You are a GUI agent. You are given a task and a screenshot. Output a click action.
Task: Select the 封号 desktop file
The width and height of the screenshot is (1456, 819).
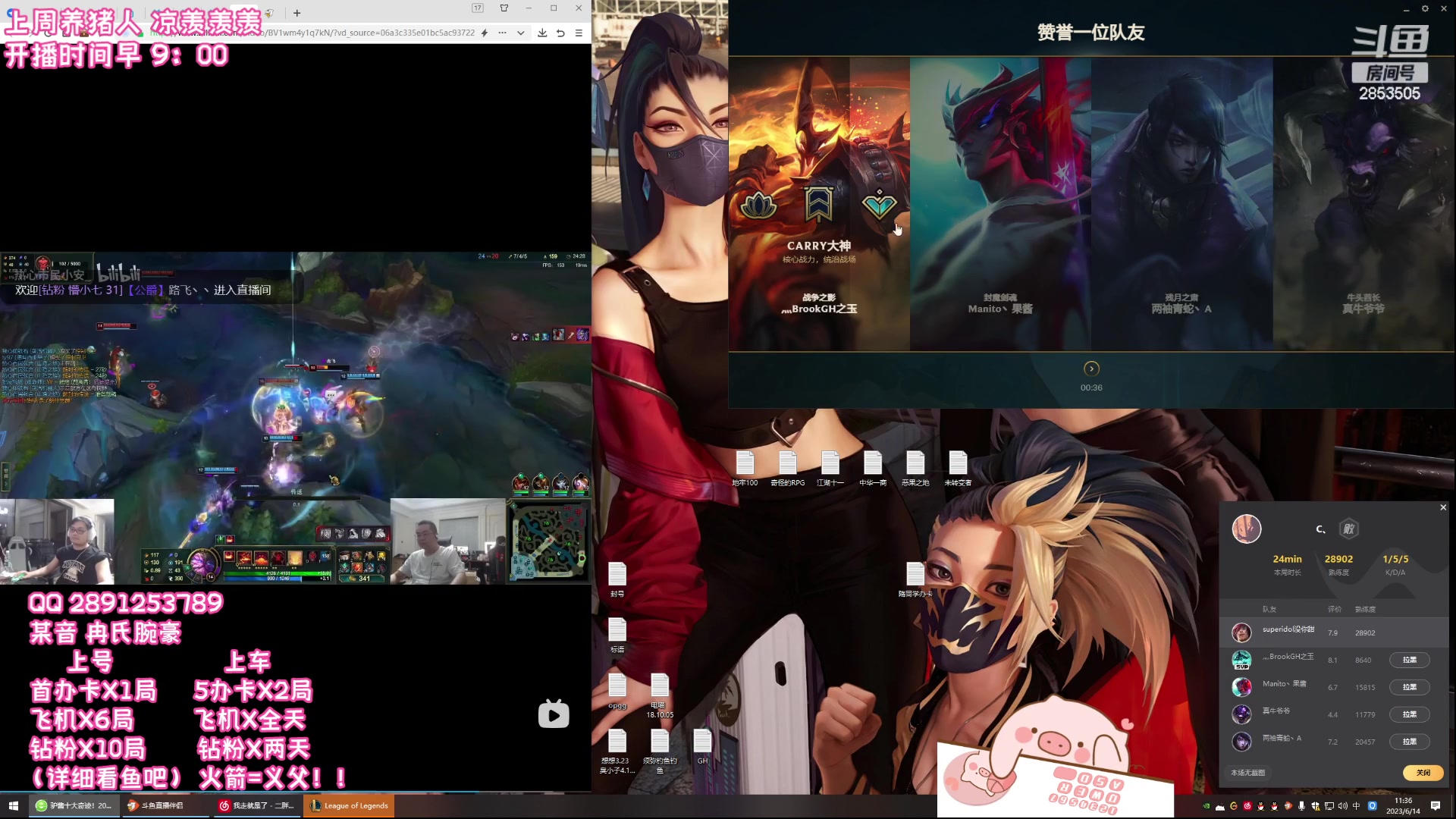(617, 580)
